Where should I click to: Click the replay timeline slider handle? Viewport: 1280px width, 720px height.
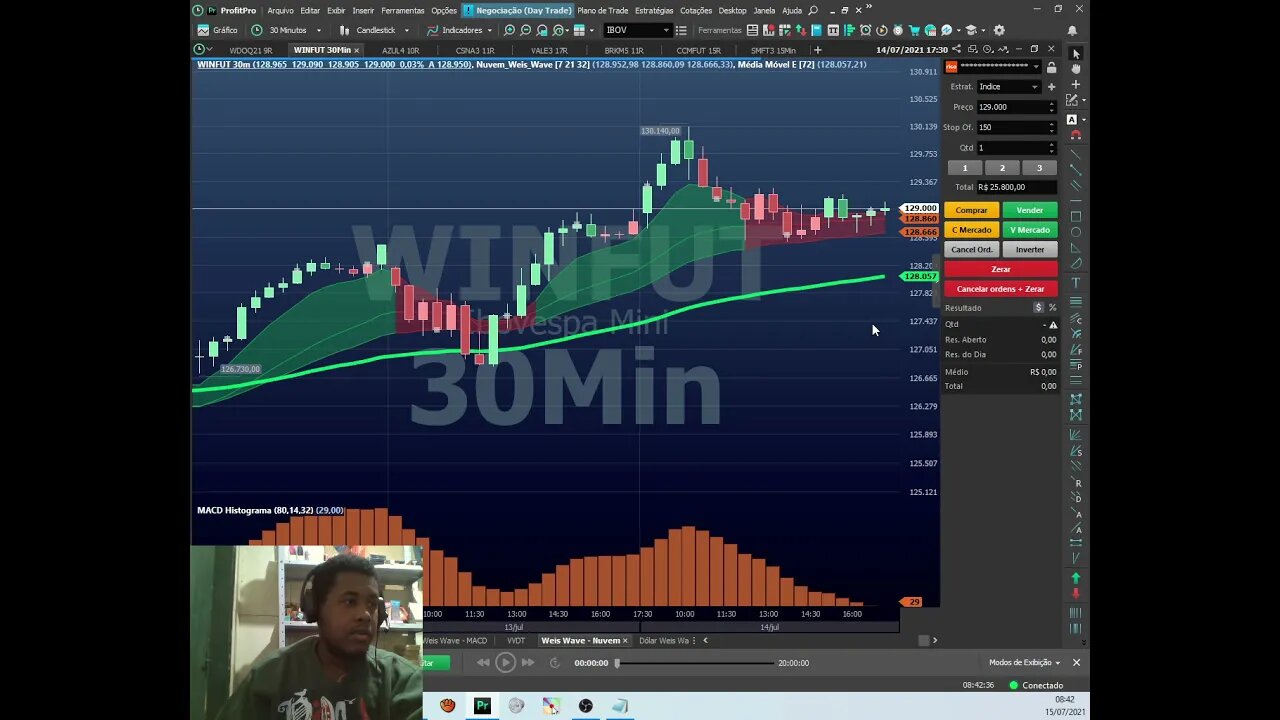pos(617,662)
